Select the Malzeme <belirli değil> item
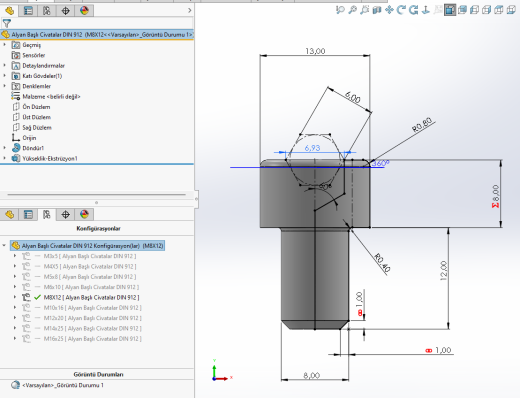Screen dimensions: 520x398 pyautogui.click(x=51, y=96)
